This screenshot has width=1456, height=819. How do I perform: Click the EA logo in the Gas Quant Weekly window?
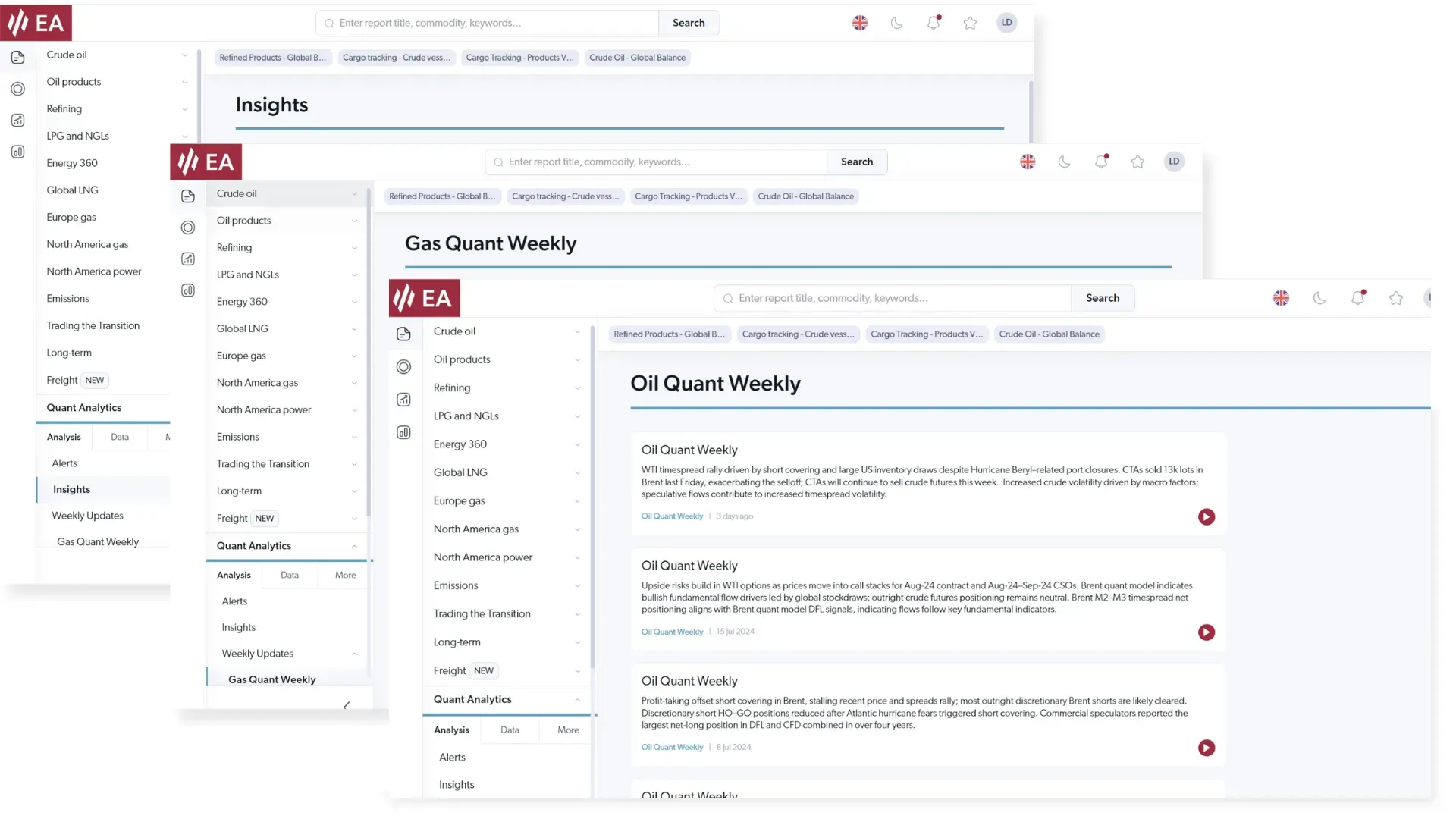tap(206, 162)
